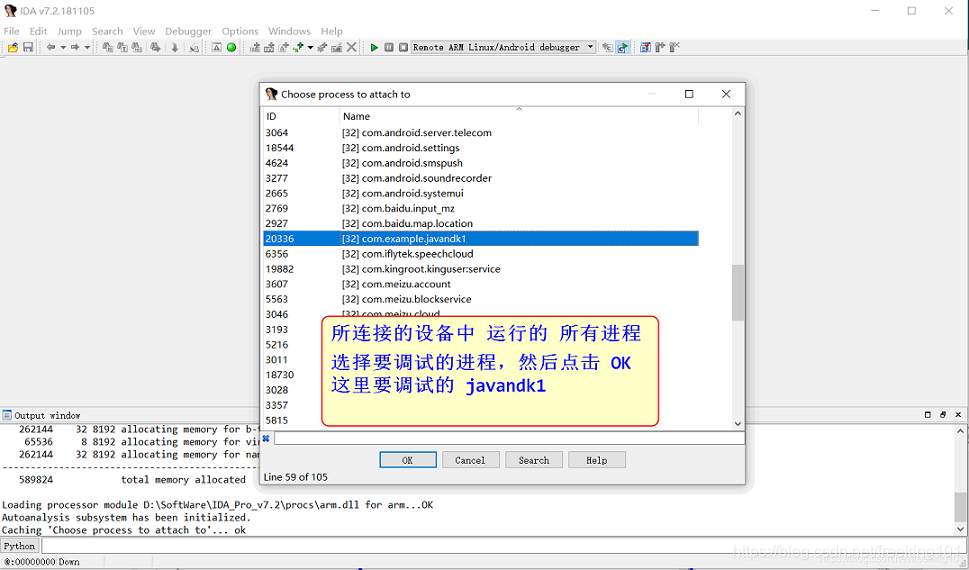Click the icon just right of the debugger dropdown
Viewport: 969px width, 570px height.
(607, 48)
